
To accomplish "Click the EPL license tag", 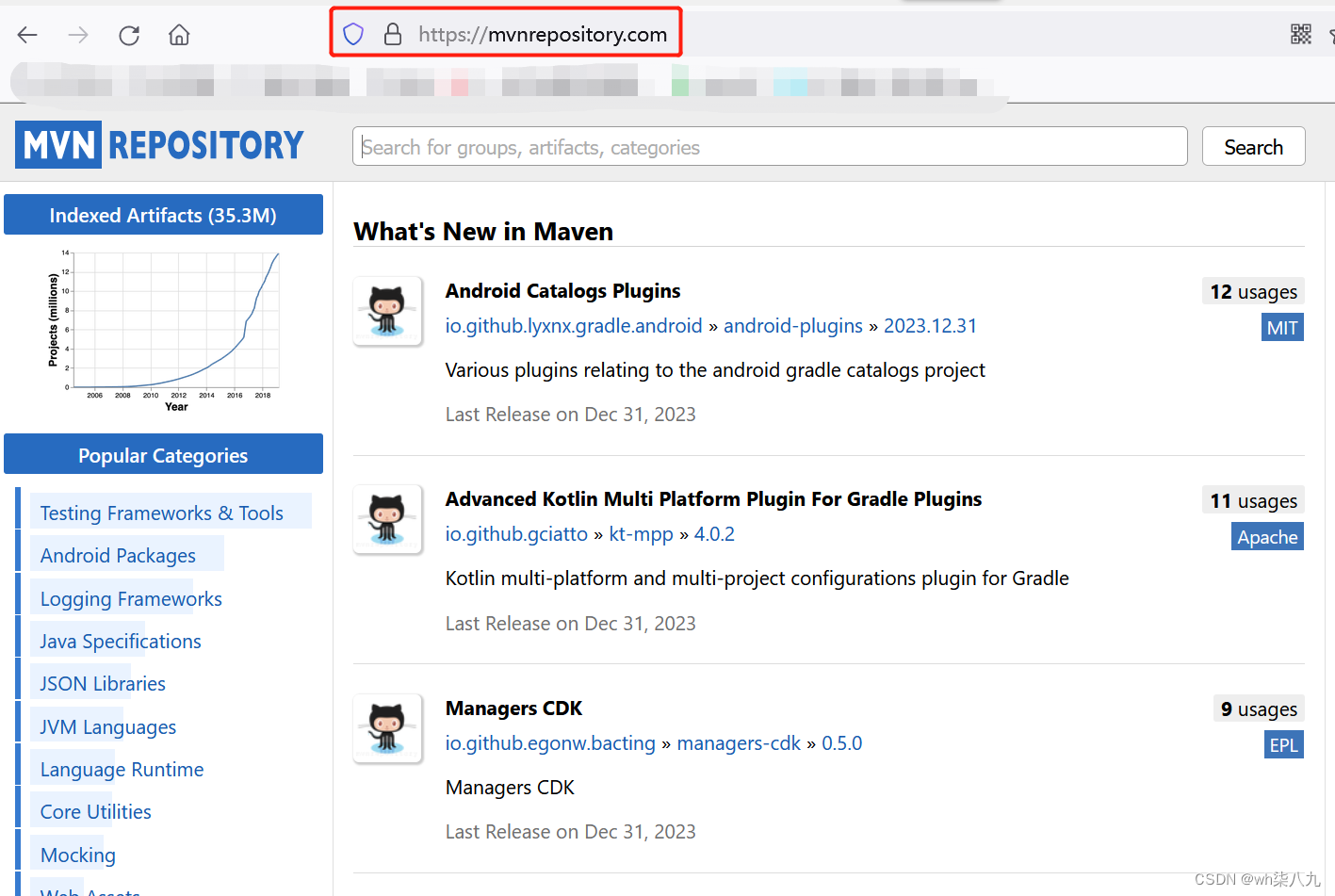I will point(1283,744).
